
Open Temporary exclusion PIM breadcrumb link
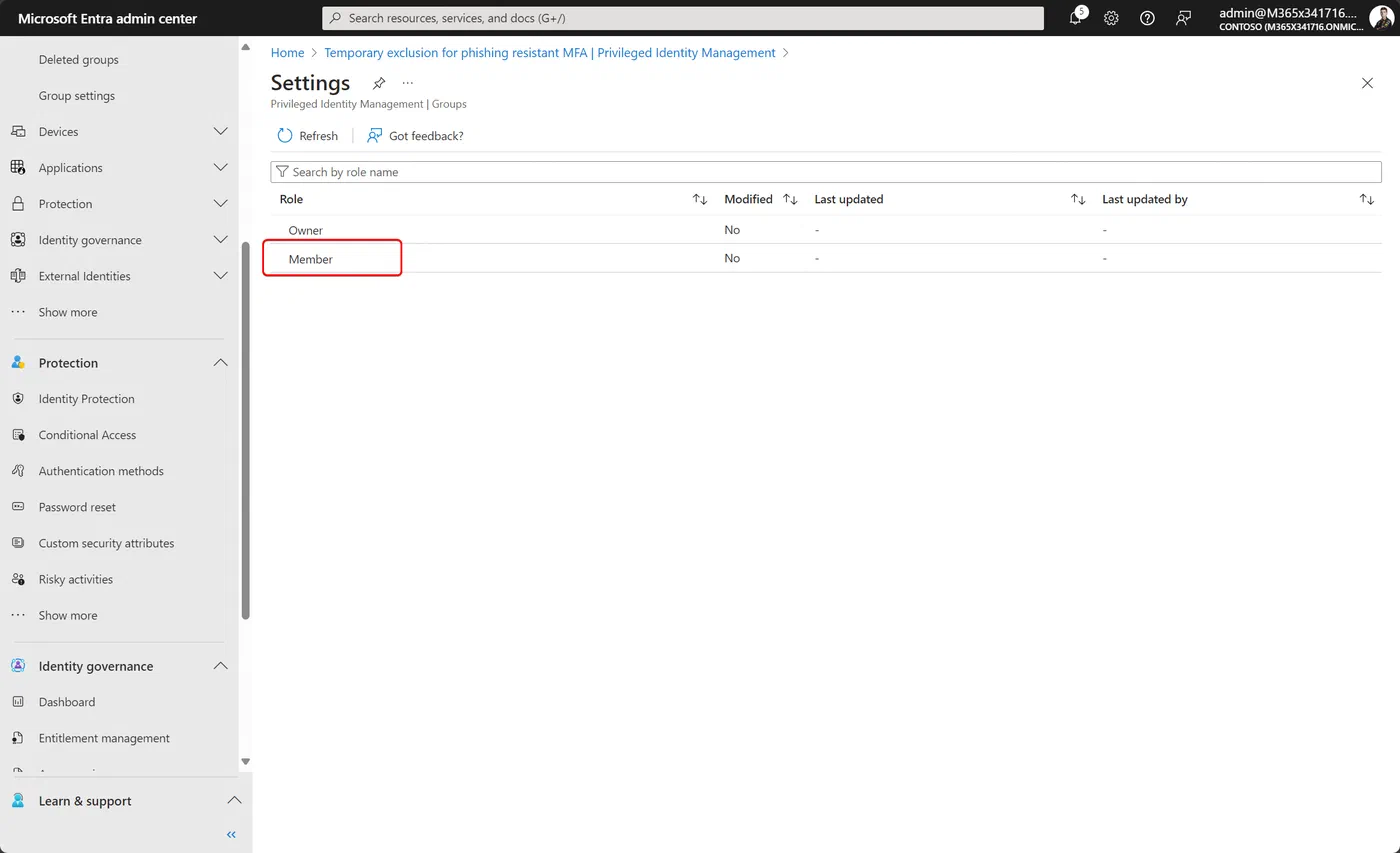click(550, 53)
